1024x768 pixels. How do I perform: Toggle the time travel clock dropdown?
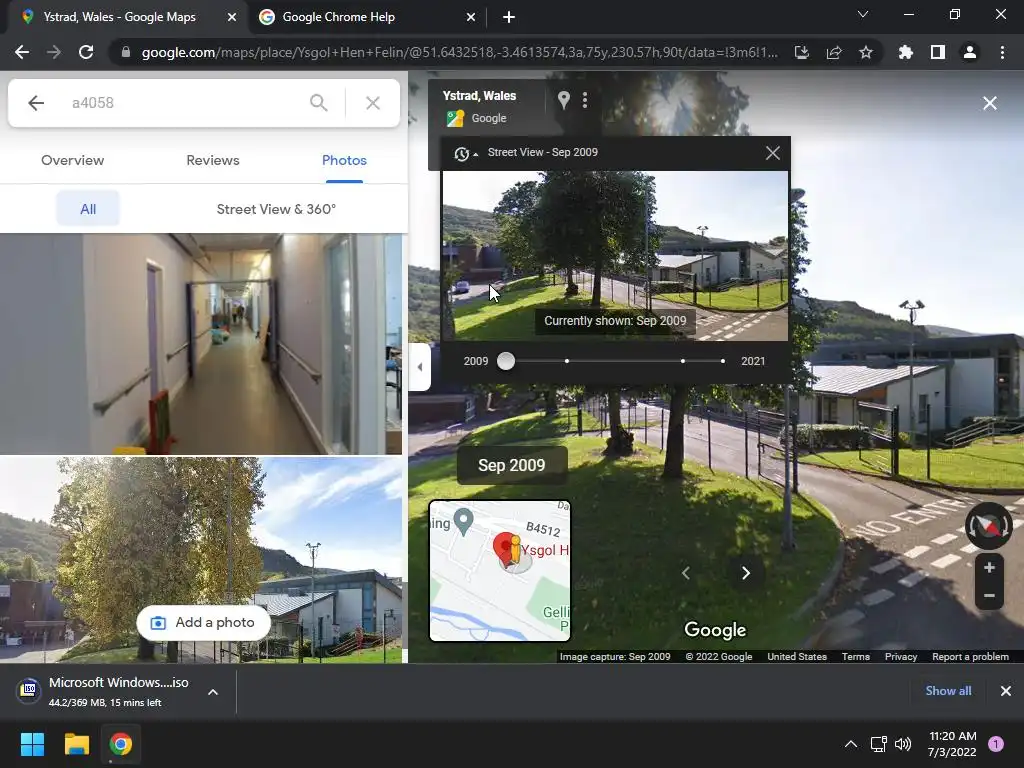coord(466,153)
